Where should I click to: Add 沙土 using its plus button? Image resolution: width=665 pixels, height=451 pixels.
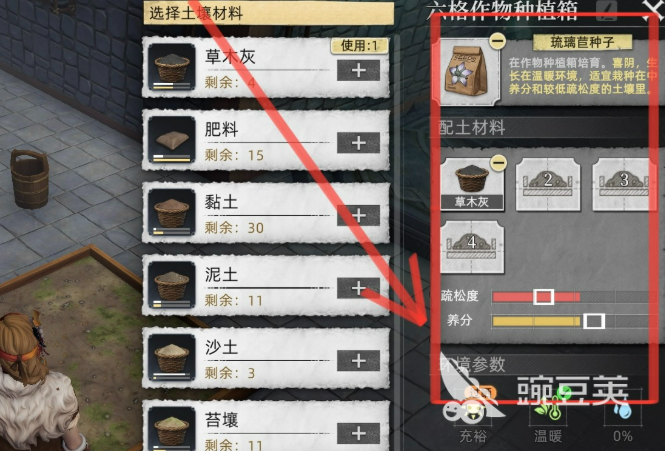coord(358,361)
